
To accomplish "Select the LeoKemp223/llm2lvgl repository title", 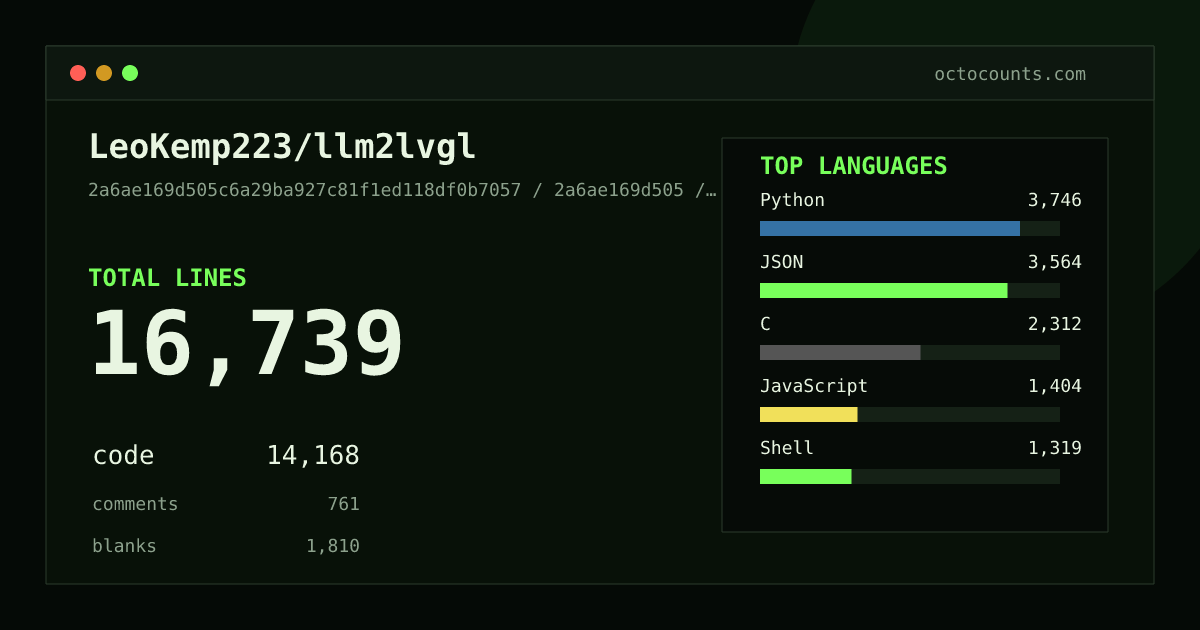I will (x=282, y=147).
